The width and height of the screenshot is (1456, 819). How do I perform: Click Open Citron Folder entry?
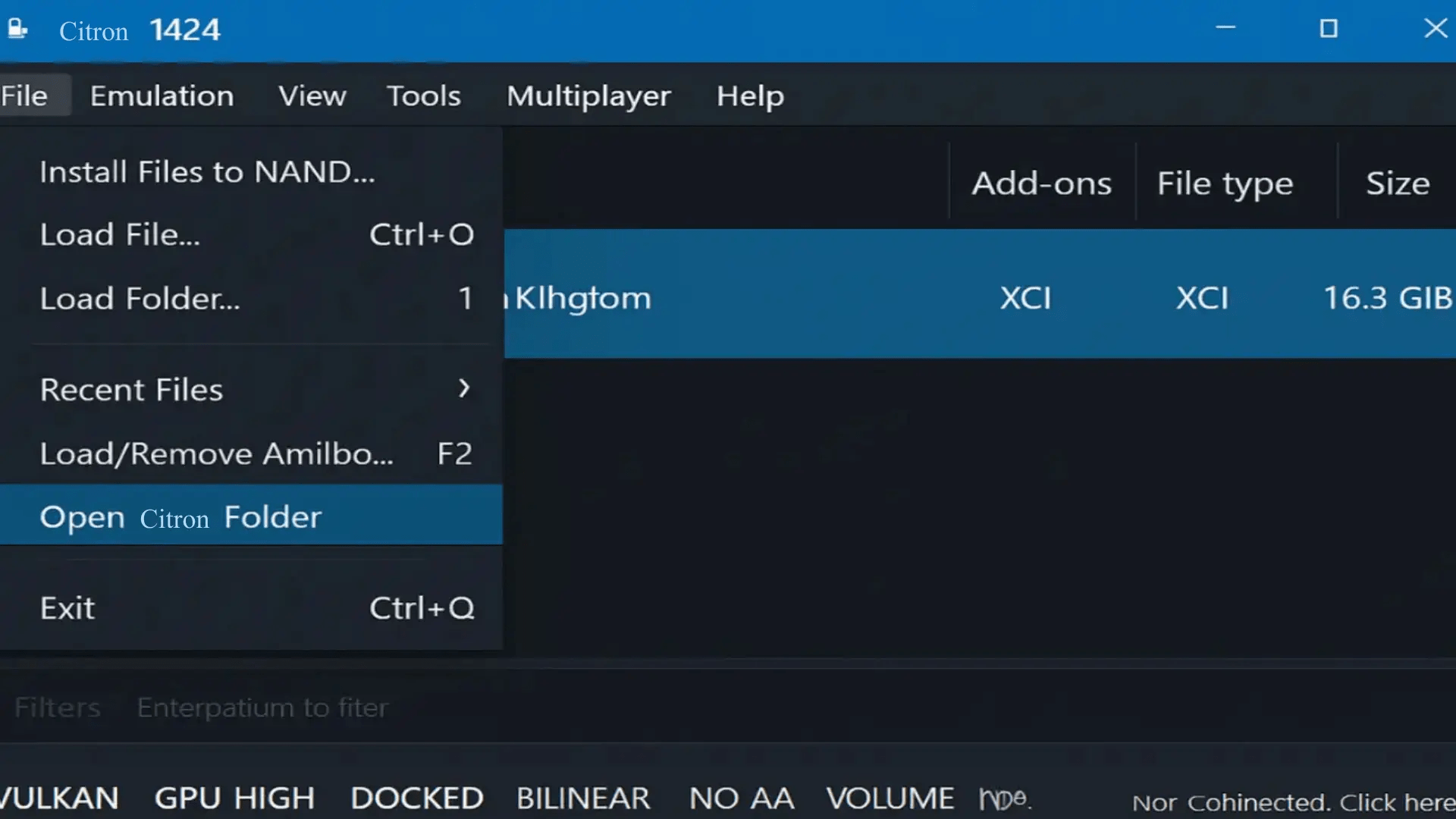tap(180, 517)
